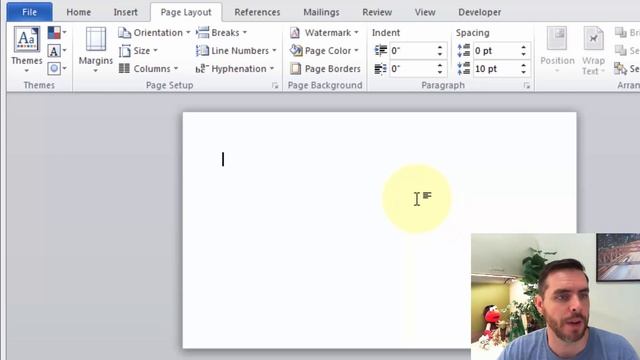This screenshot has width=640, height=360.
Task: Expand the Hyphenation dropdown arrow
Action: tap(272, 69)
